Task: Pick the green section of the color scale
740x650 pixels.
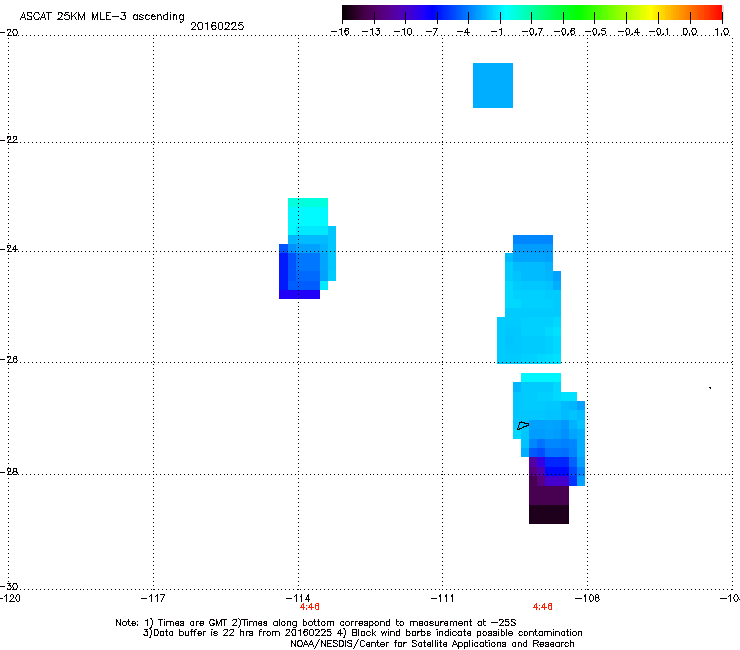Action: pos(580,12)
